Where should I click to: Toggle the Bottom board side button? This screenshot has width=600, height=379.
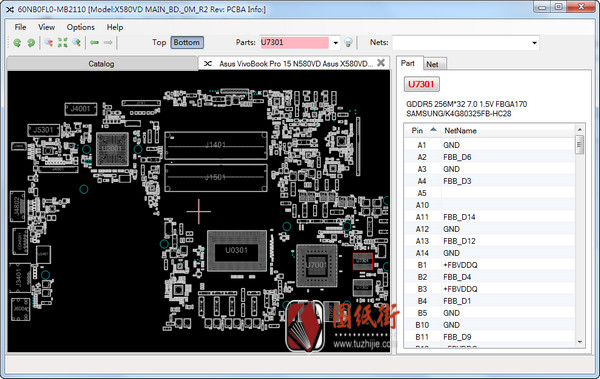(x=187, y=42)
